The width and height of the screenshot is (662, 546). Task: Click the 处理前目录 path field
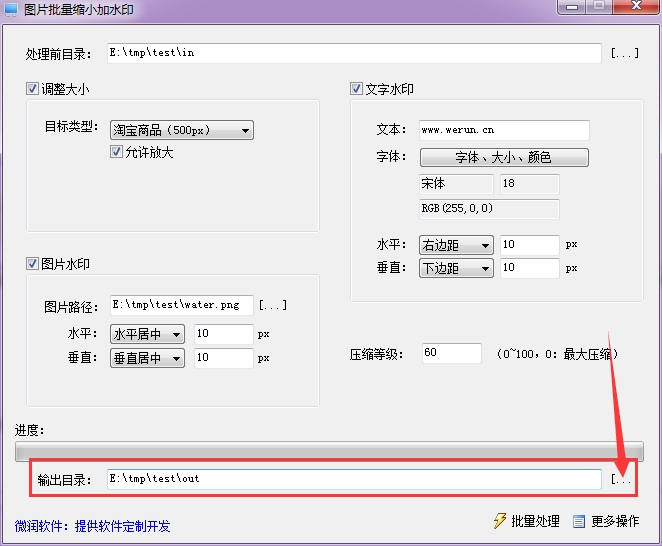click(354, 53)
